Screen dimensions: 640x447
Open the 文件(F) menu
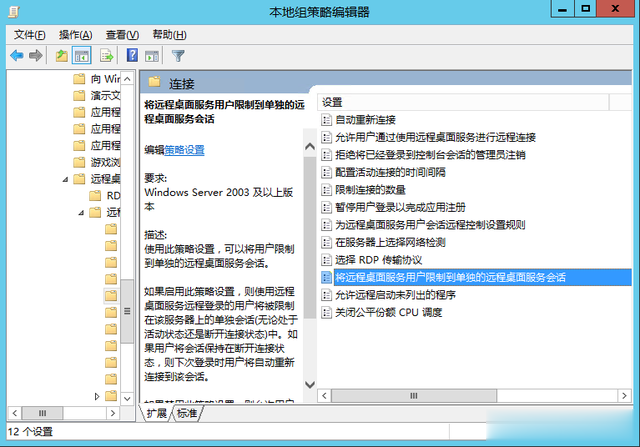coord(30,35)
